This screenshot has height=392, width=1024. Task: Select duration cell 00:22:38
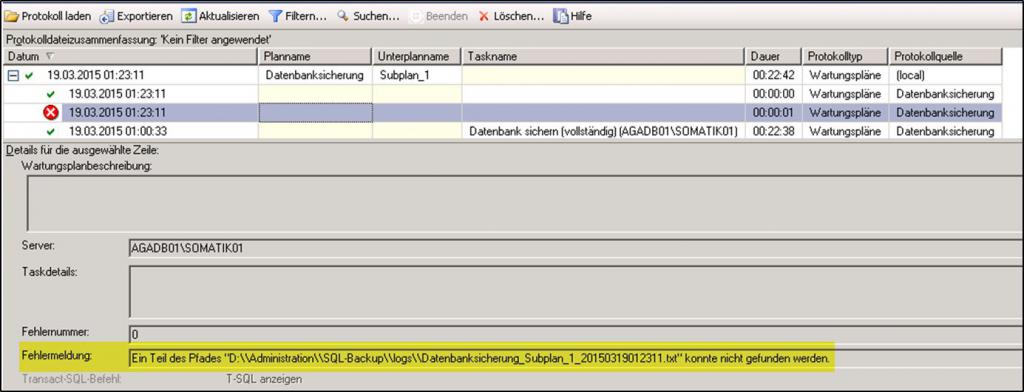point(774,132)
